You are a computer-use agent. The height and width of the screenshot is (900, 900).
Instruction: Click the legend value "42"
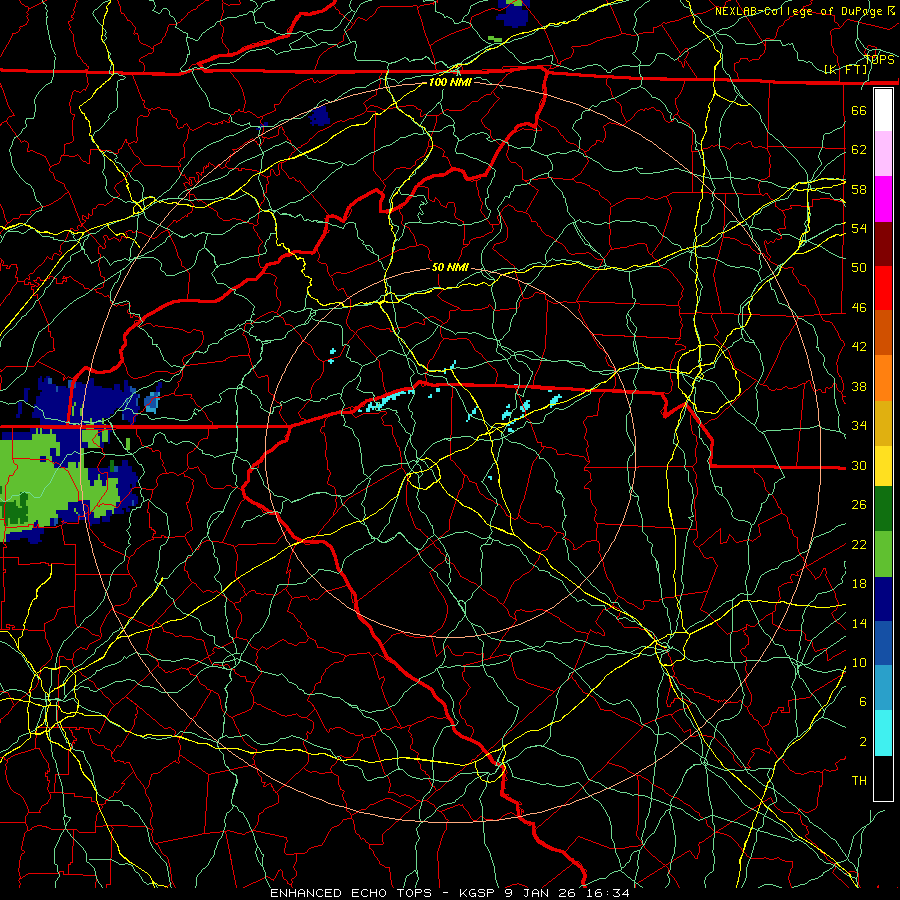point(859,347)
